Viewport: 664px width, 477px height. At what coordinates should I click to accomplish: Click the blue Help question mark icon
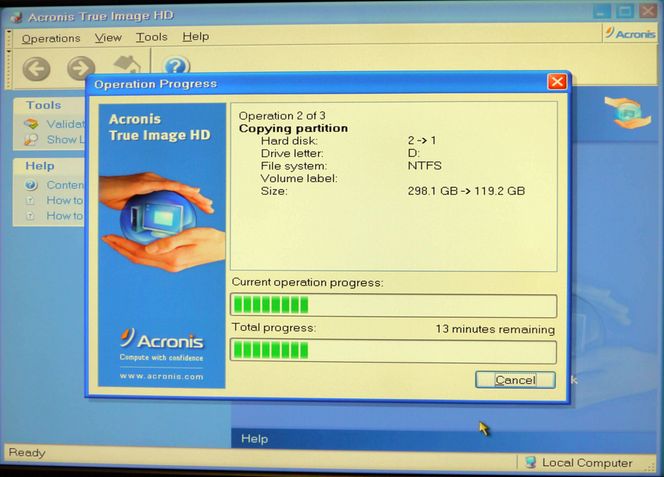tap(176, 66)
